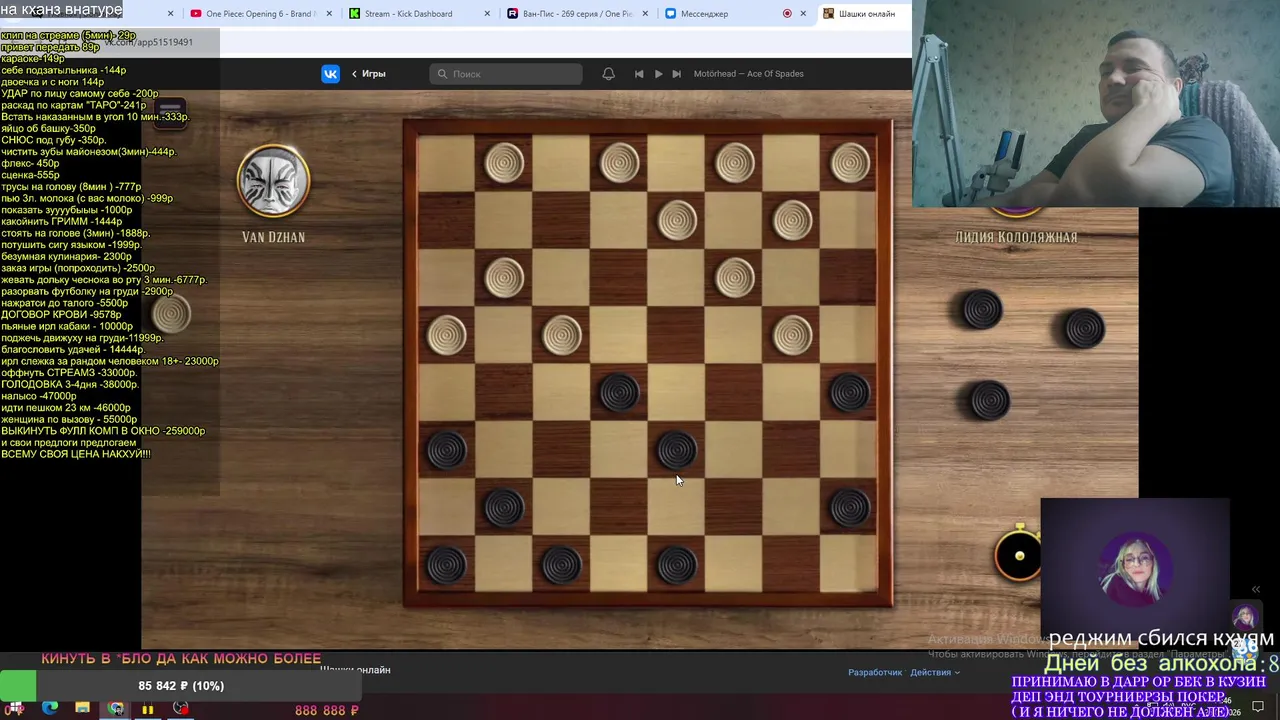This screenshot has height=720, width=1280.
Task: Close the Stream - Kick Dashboard tab
Action: [487, 14]
